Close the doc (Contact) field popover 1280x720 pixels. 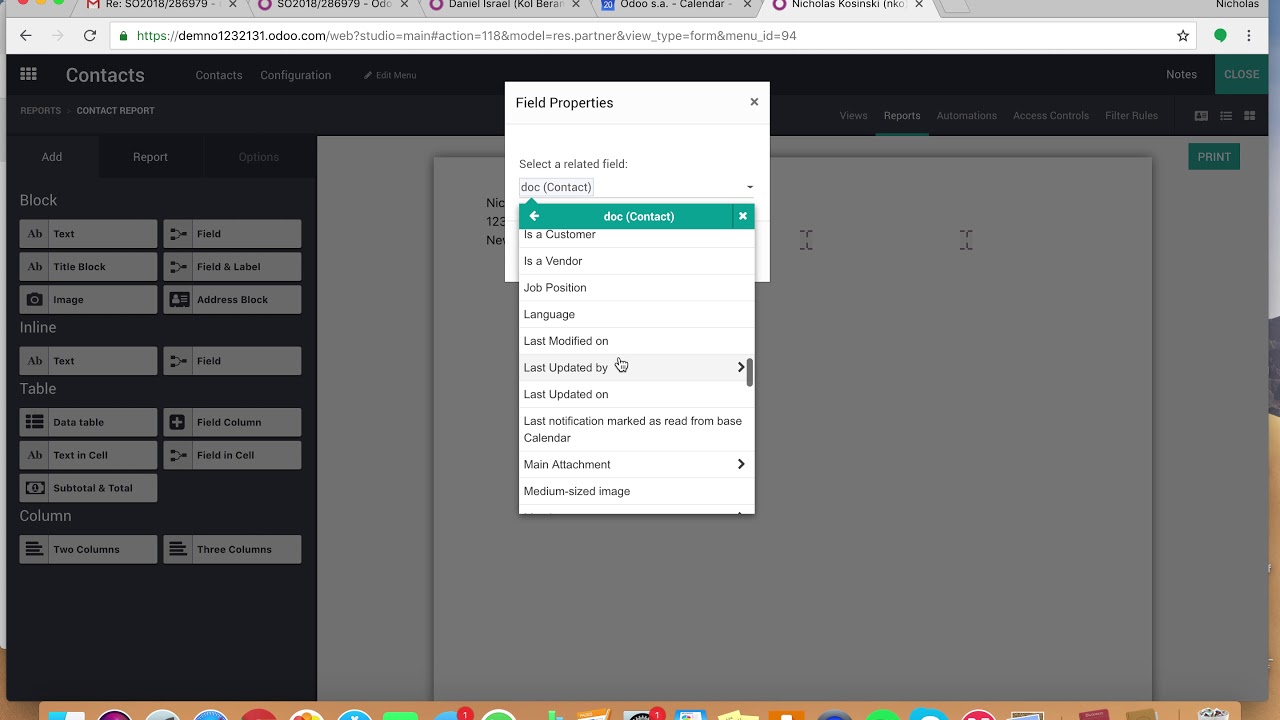click(743, 216)
